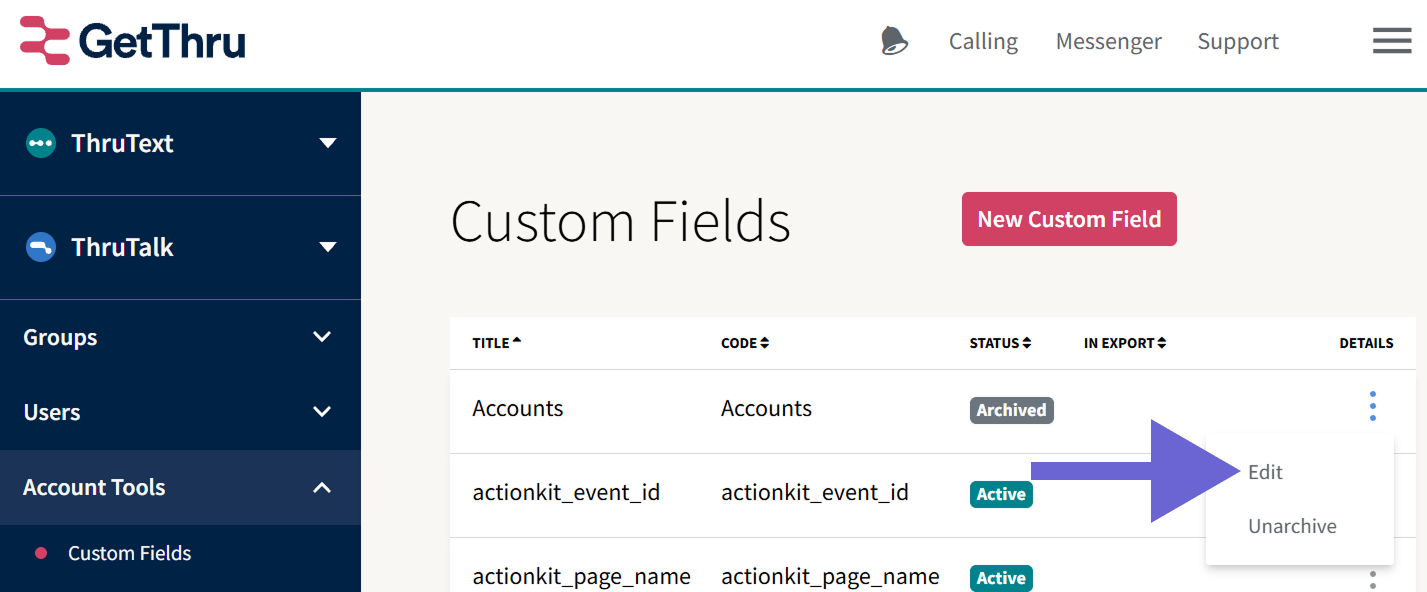Viewport: 1427px width, 592px height.
Task: Collapse the Account Tools chevron
Action: click(322, 487)
